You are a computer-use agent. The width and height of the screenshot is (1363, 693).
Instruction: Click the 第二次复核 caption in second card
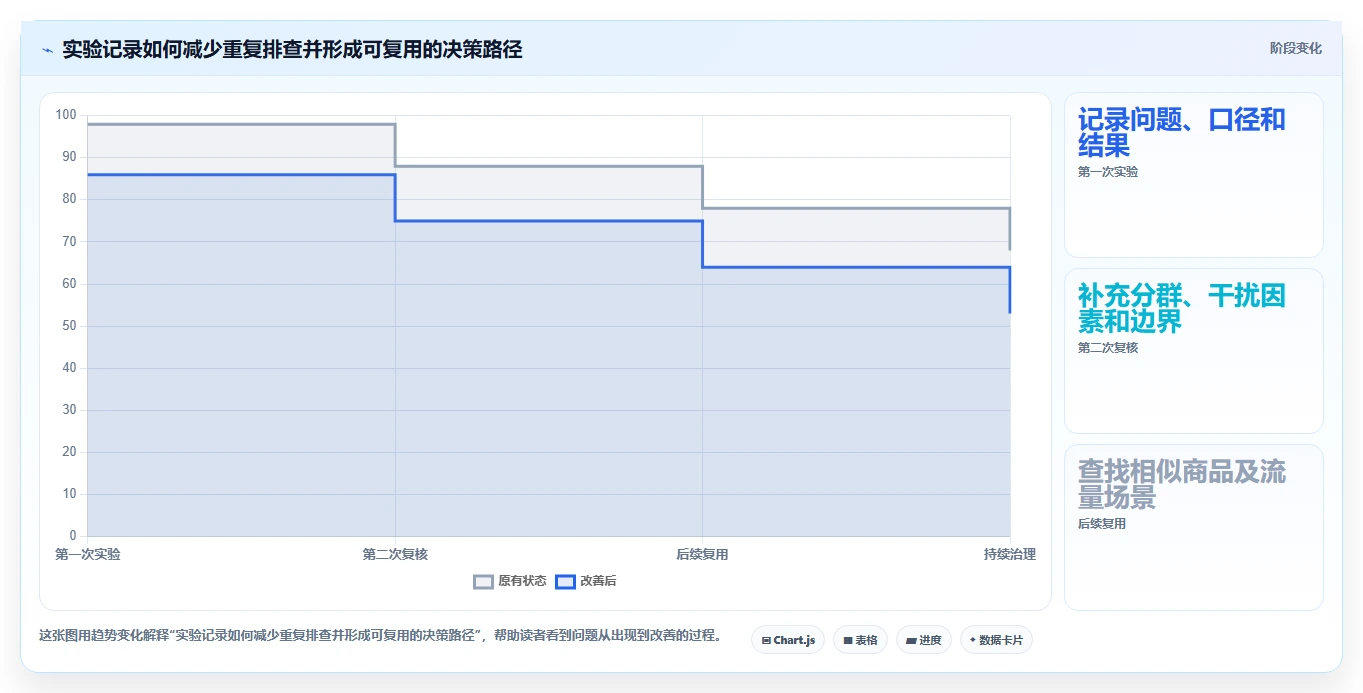point(1108,348)
